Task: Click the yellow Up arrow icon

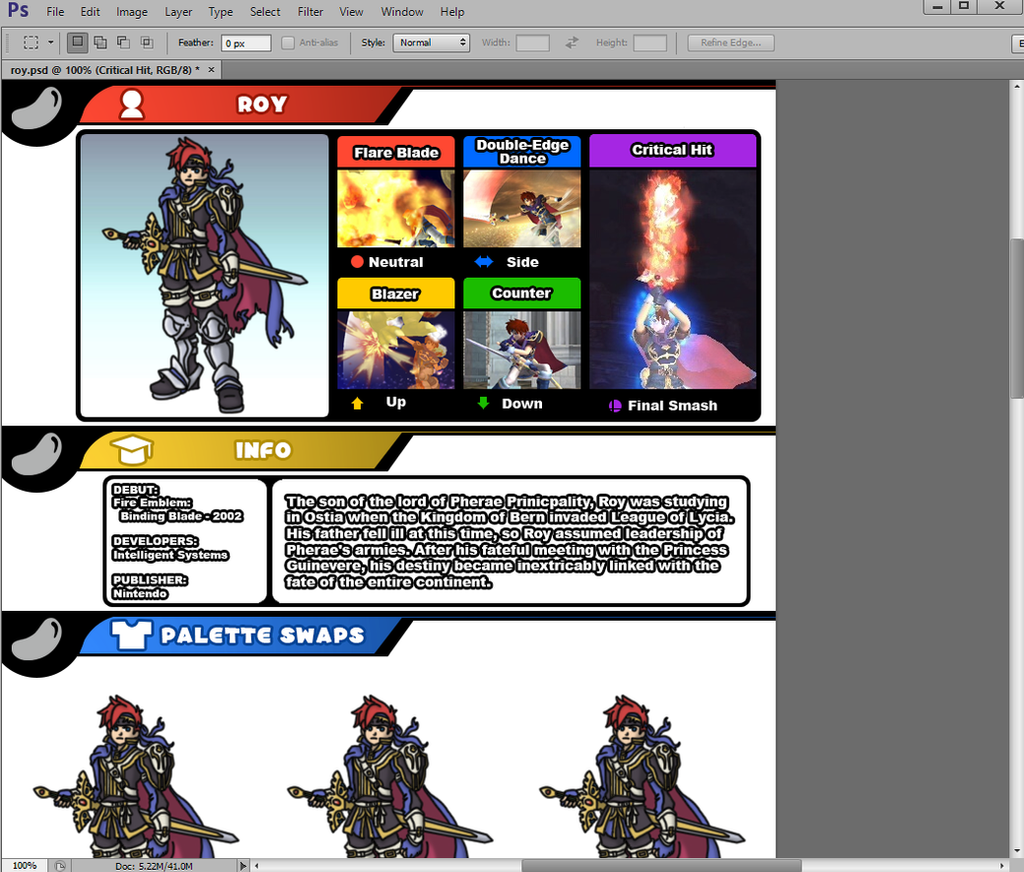Action: tap(357, 404)
